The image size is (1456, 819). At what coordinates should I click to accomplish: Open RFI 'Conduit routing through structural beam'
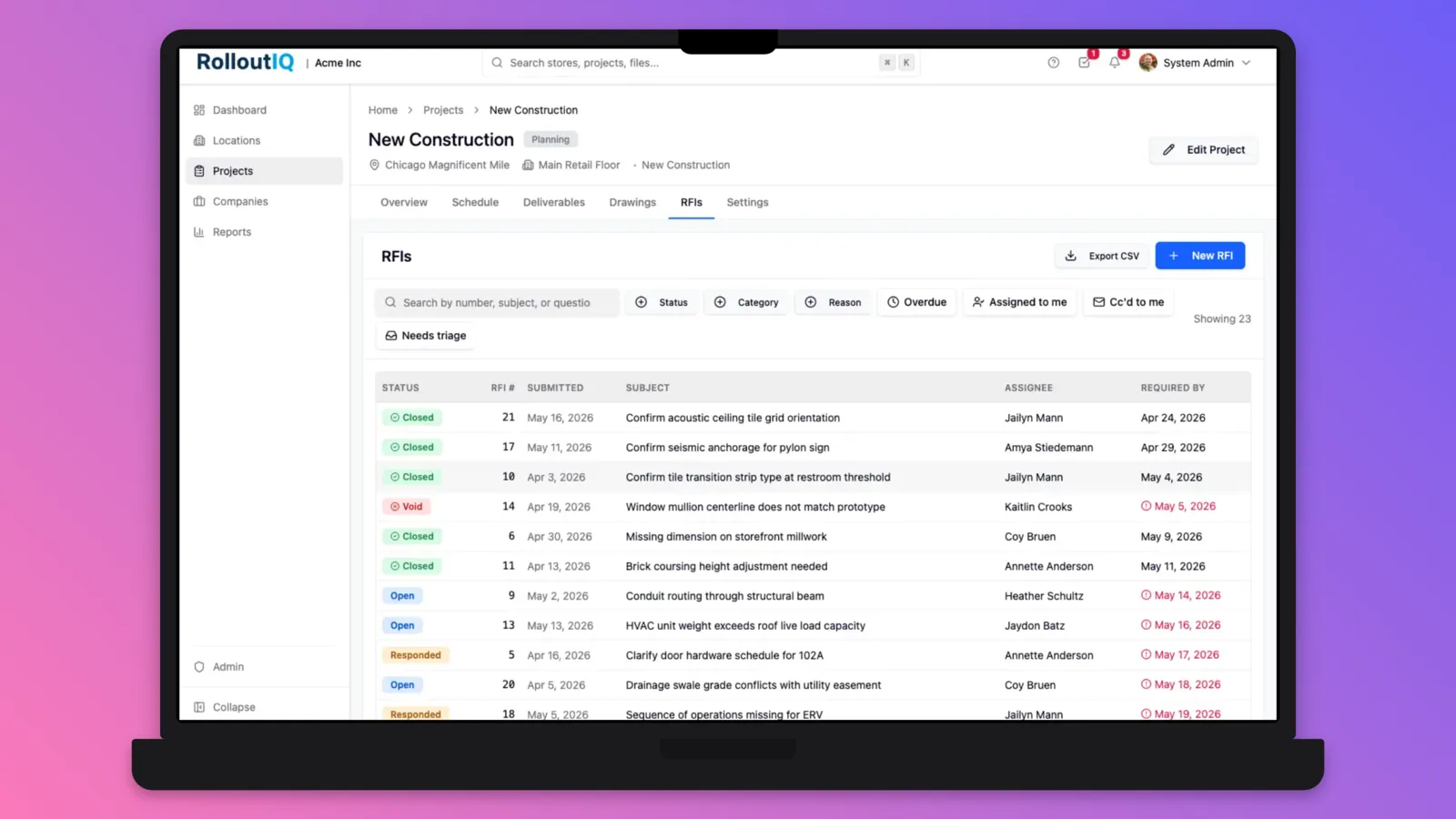tap(724, 596)
